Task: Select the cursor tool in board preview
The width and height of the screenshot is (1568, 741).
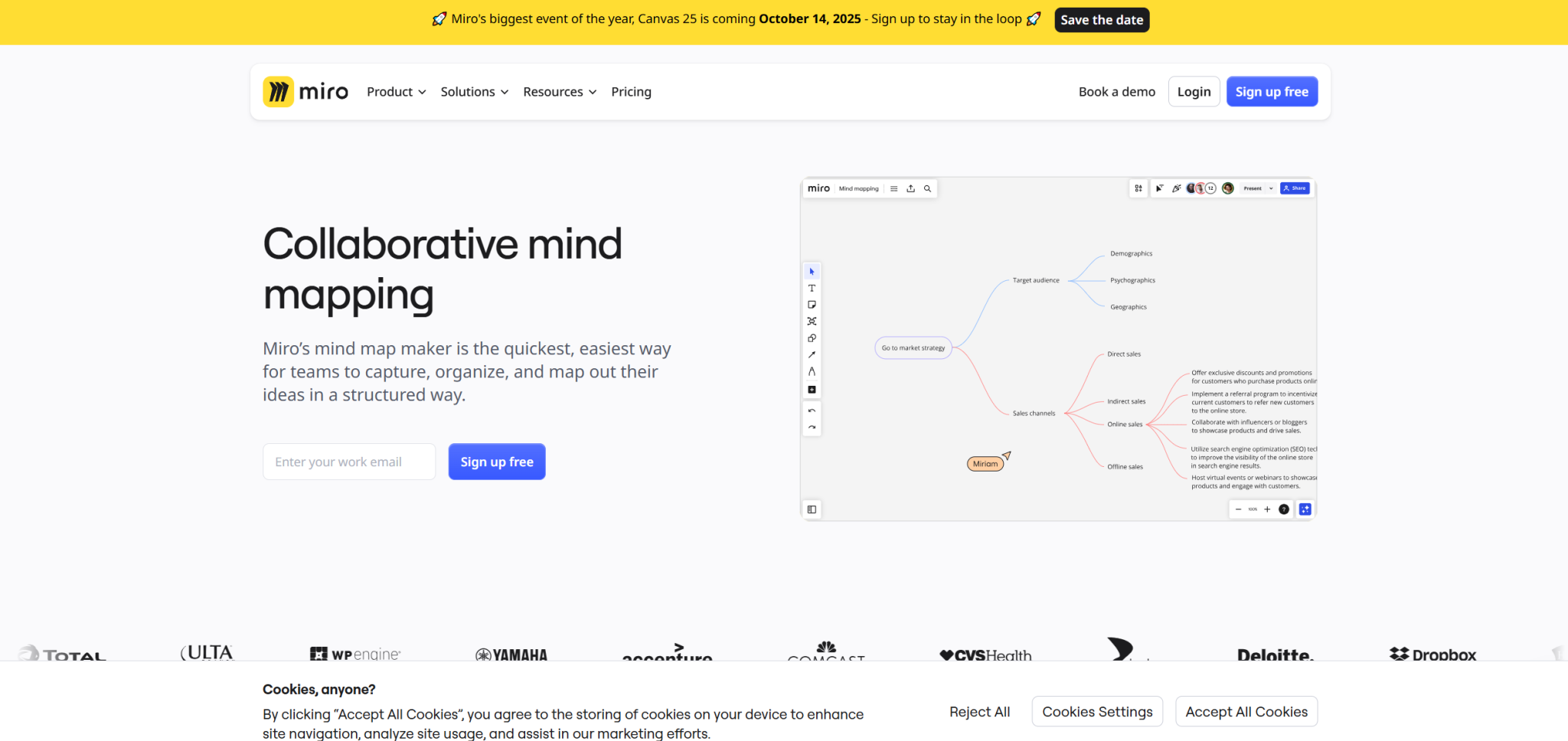Action: pyautogui.click(x=812, y=272)
